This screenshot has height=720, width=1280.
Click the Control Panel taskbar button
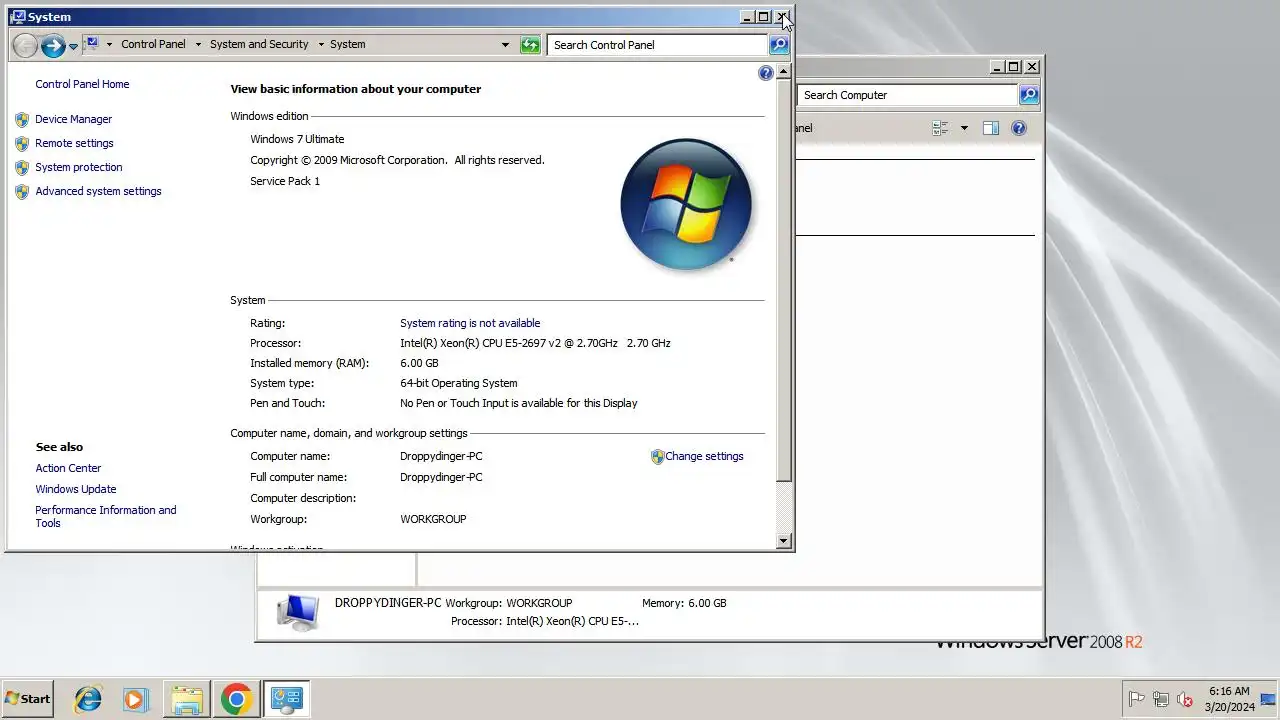coord(286,699)
